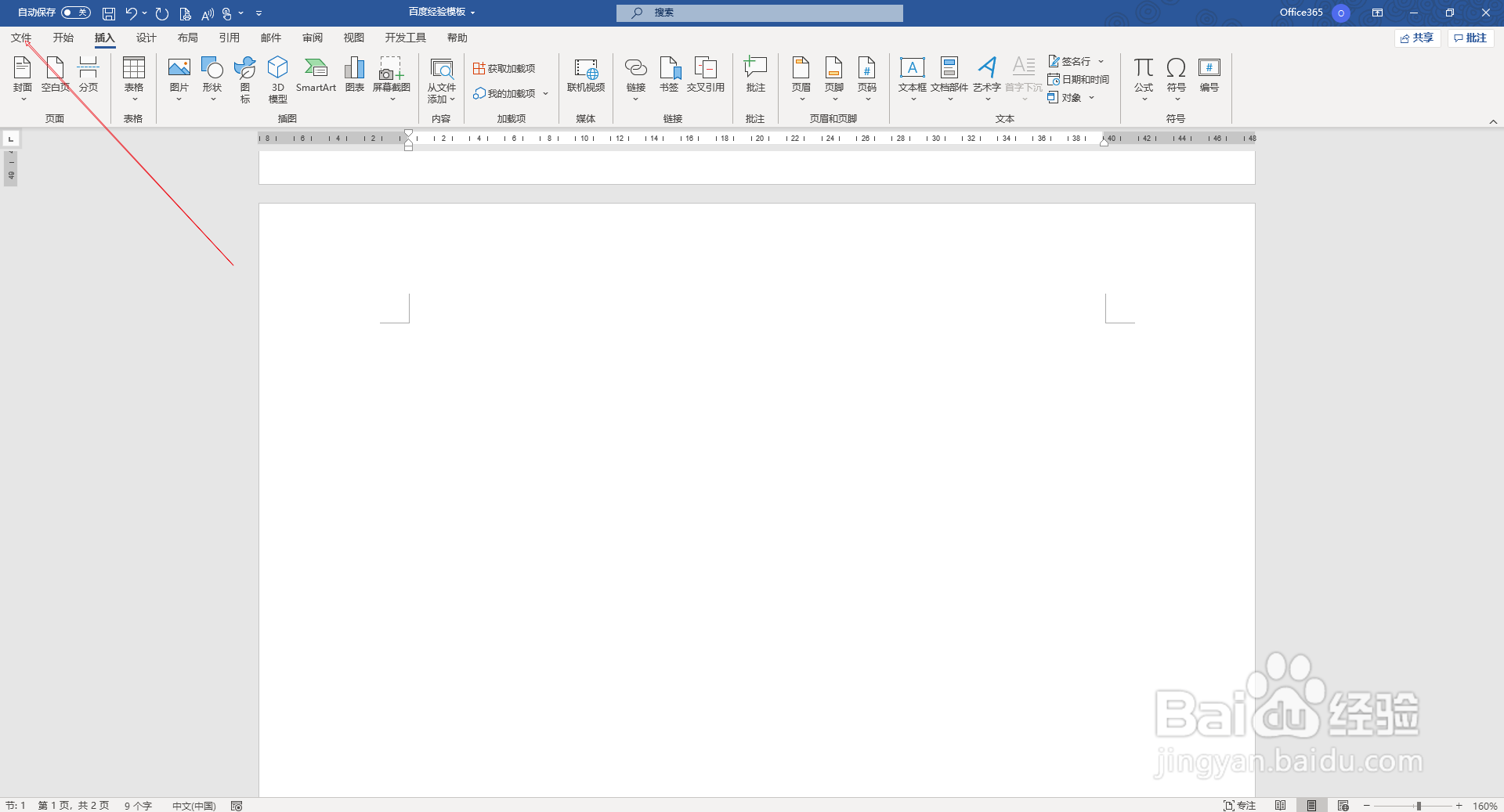Open screenshot (屏幕截图) tool

(x=392, y=78)
